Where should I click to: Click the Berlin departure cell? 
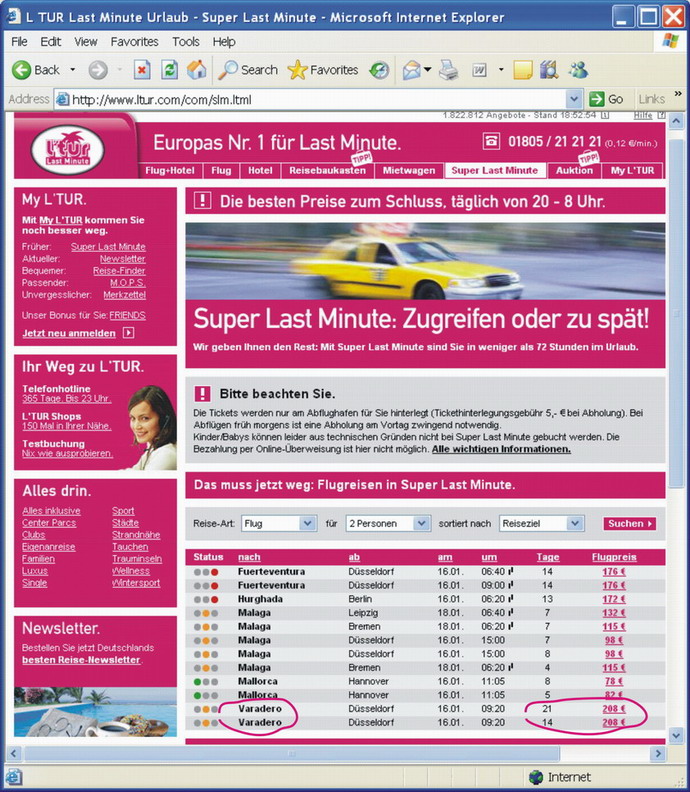point(360,599)
